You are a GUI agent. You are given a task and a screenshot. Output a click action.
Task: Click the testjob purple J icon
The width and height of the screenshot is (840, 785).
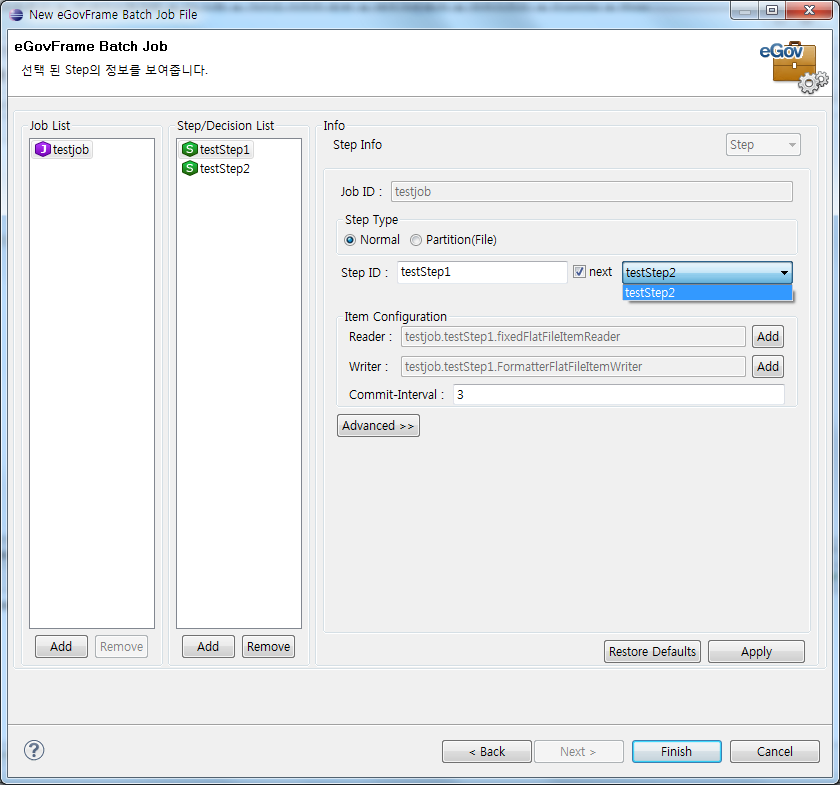click(x=42, y=149)
